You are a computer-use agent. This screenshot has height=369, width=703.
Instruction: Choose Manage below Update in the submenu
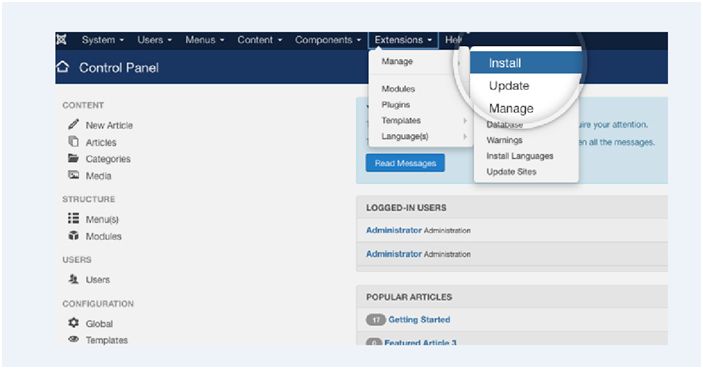pos(511,109)
